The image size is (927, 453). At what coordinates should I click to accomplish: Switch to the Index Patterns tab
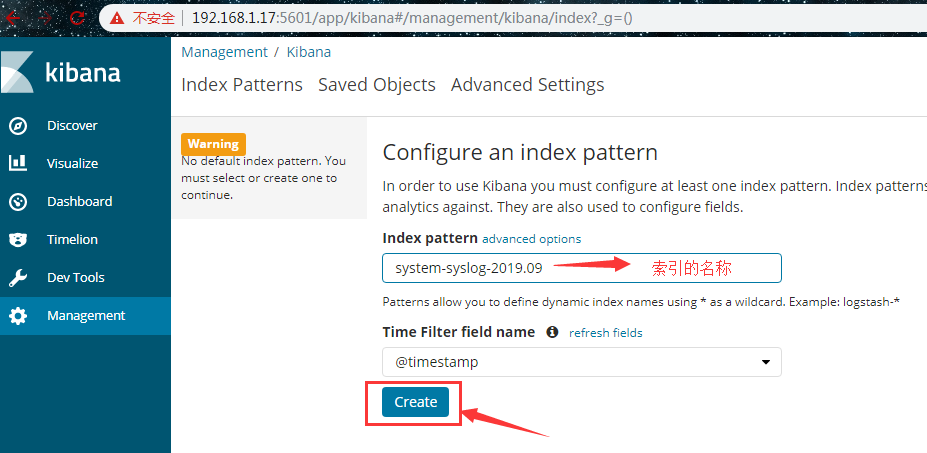[242, 85]
